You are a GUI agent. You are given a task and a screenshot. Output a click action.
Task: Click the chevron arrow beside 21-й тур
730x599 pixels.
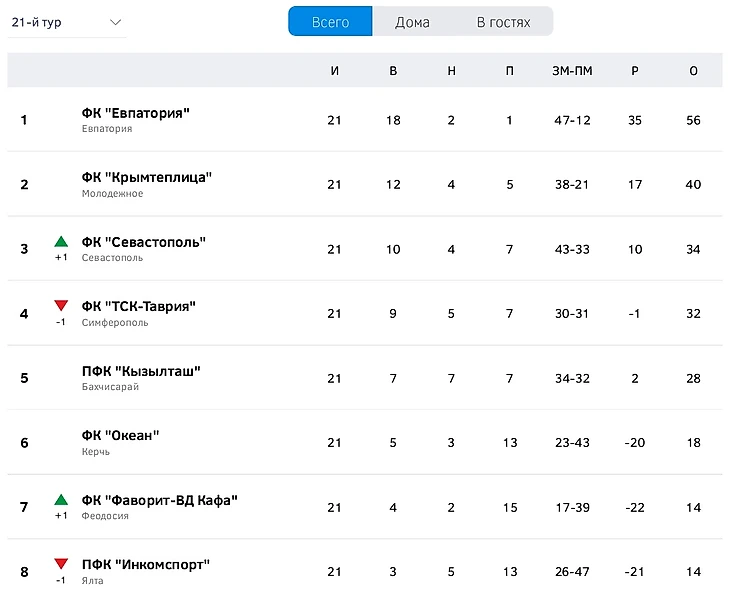click(x=115, y=22)
